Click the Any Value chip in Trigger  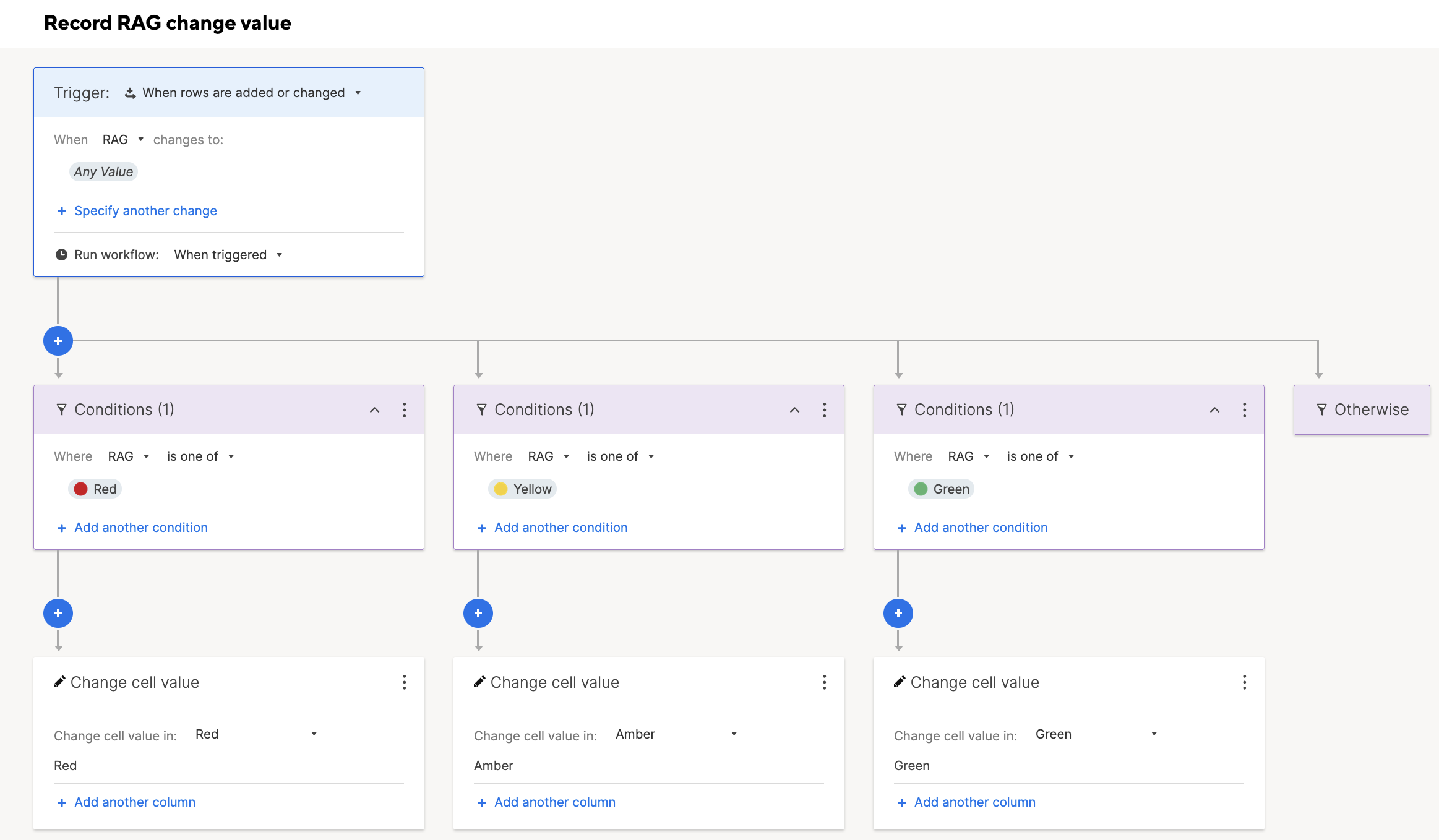[103, 172]
